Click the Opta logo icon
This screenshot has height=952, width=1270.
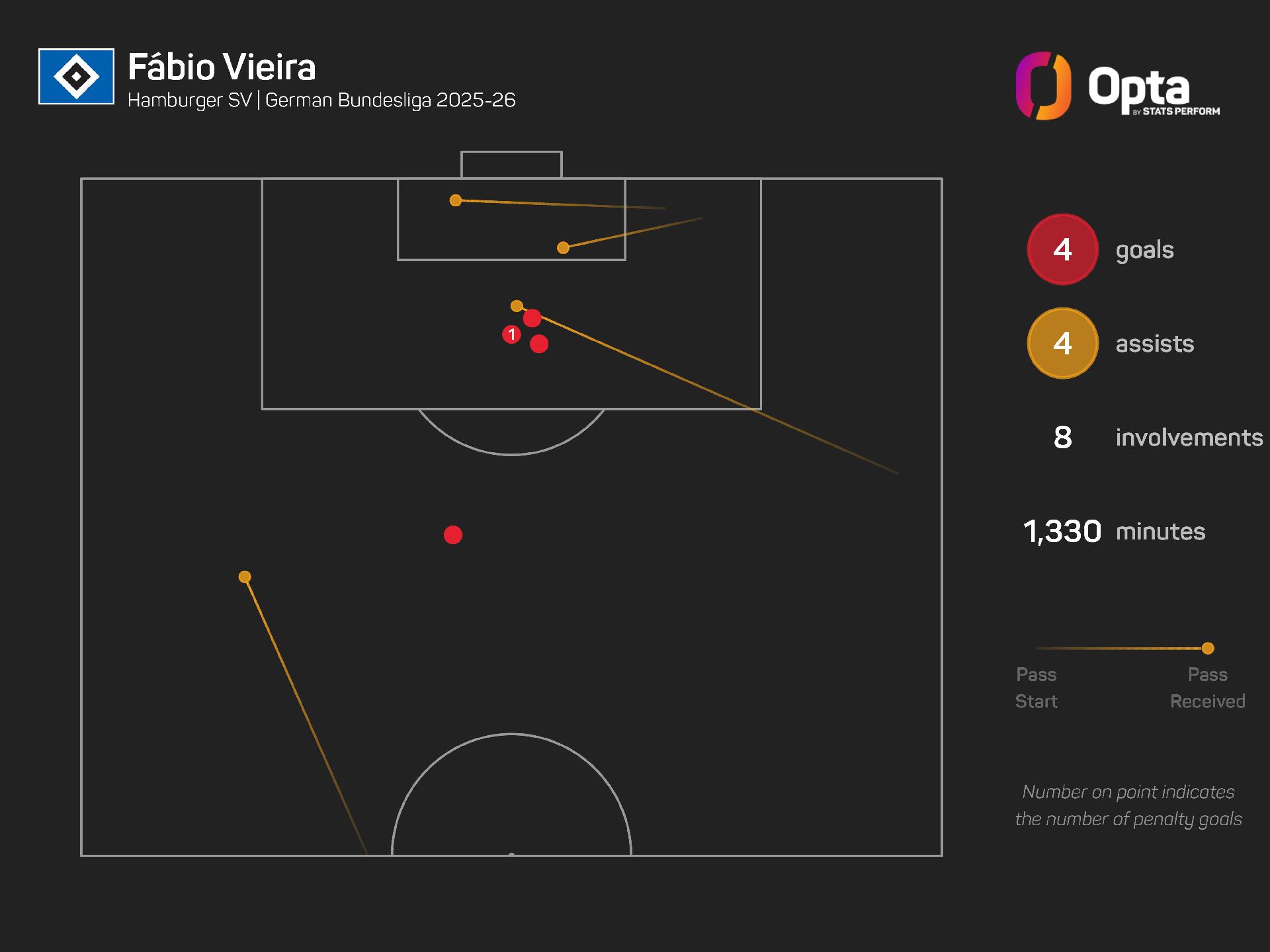point(1043,86)
